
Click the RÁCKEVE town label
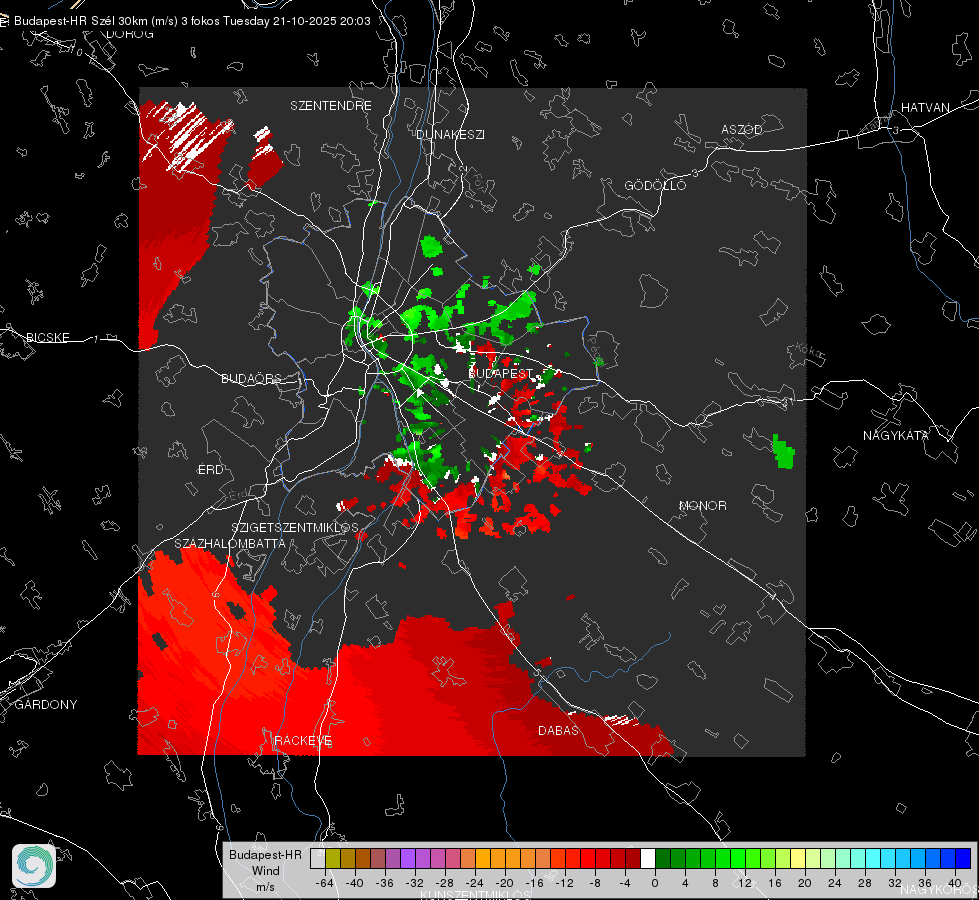[303, 741]
